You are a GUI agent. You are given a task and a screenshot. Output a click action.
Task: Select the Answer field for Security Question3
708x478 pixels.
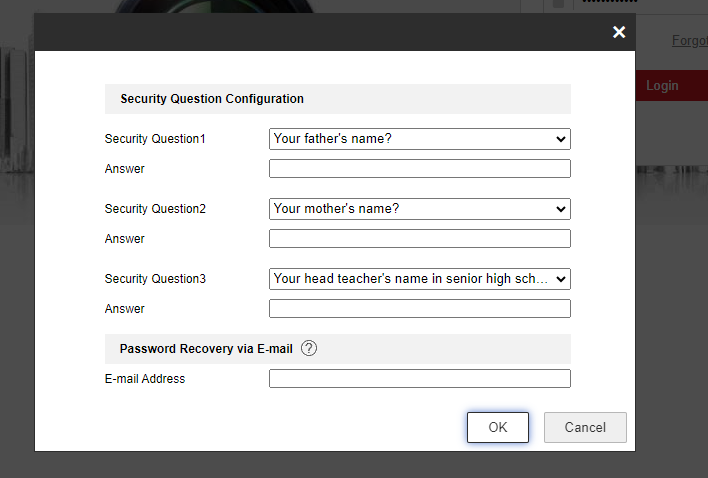[419, 309]
